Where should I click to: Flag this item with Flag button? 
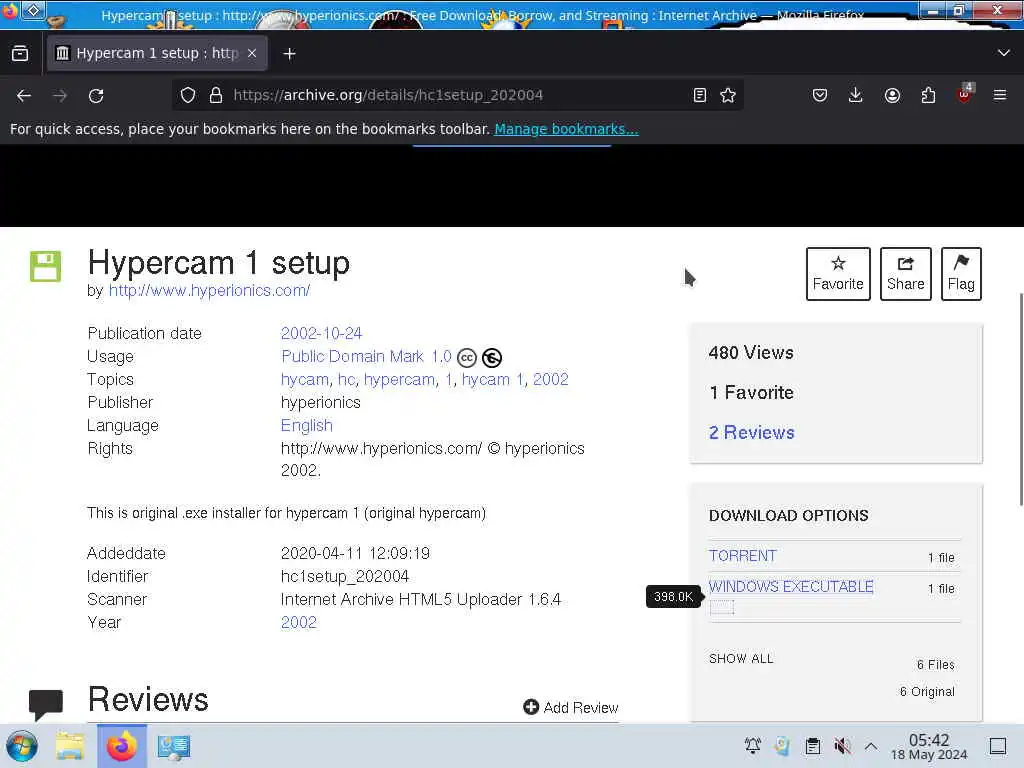961,274
